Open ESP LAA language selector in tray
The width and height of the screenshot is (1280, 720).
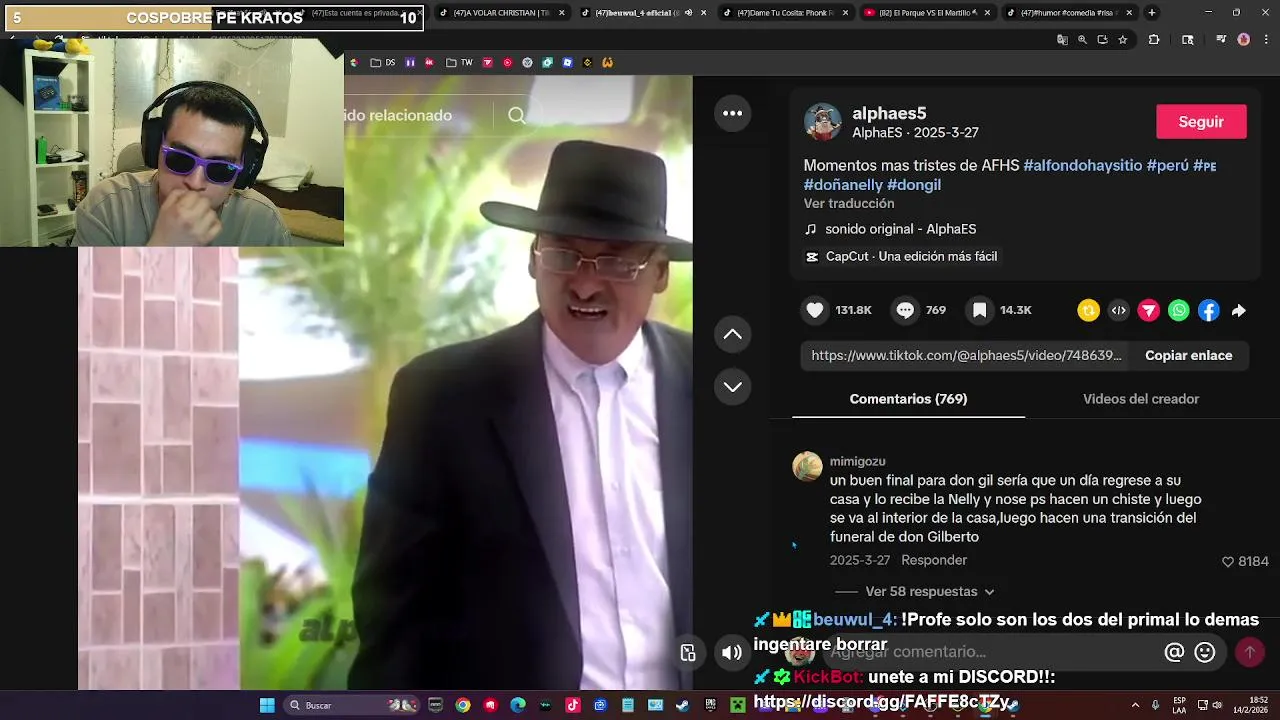[1180, 705]
